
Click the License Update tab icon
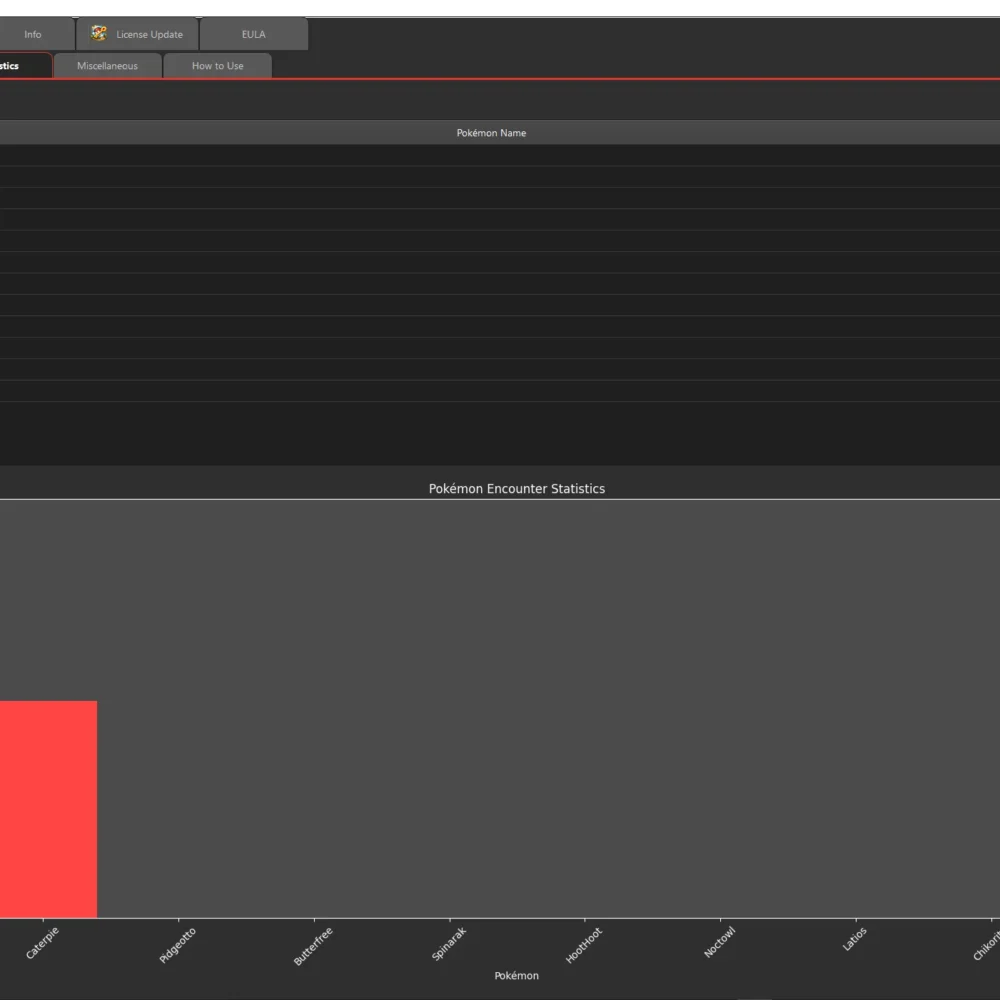[x=99, y=33]
